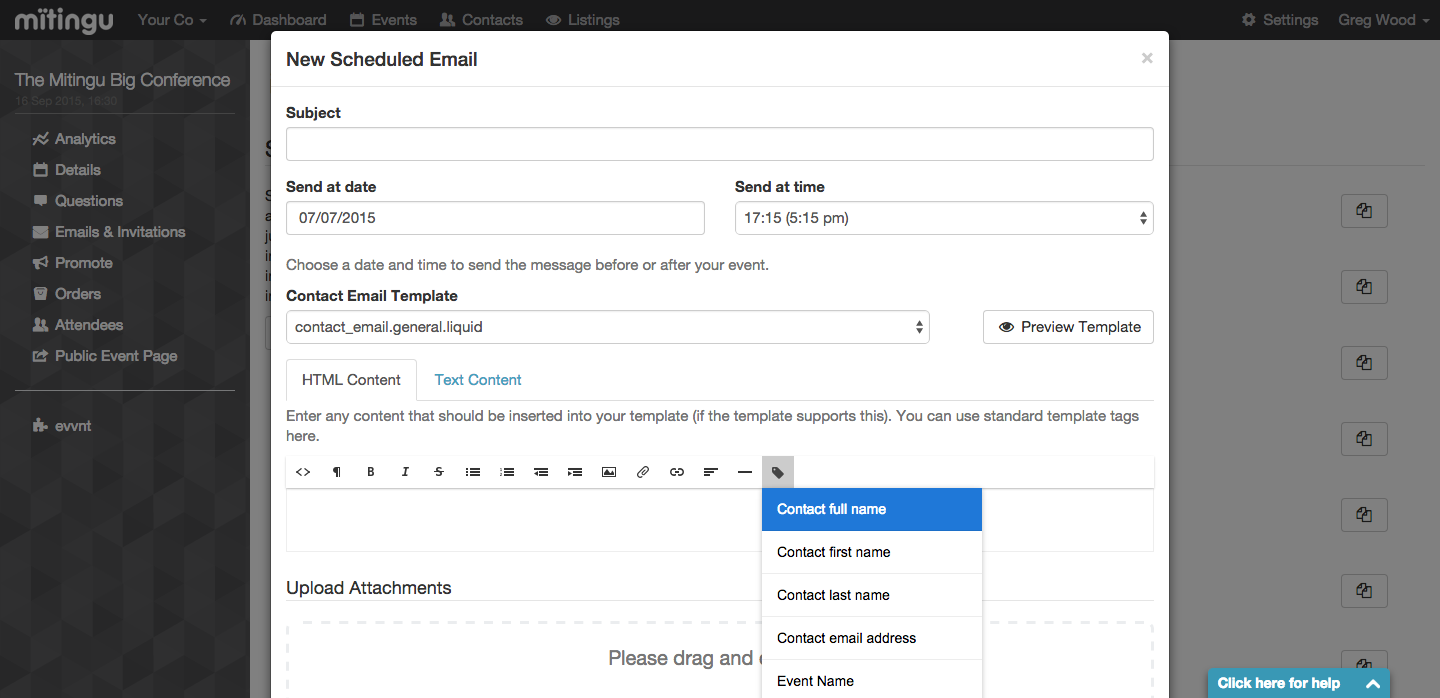Apply italic formatting in the editor
Image resolution: width=1440 pixels, height=698 pixels.
pyautogui.click(x=405, y=472)
